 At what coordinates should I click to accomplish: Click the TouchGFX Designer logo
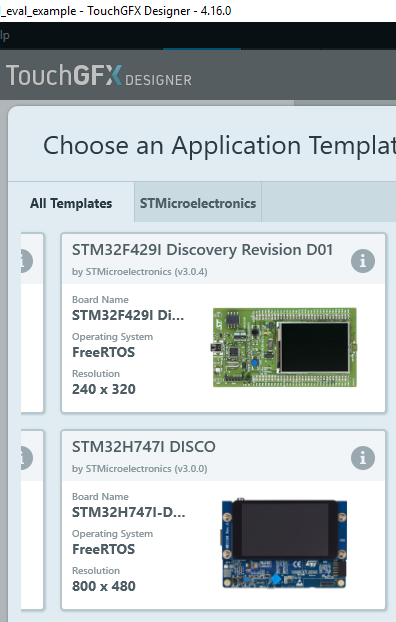pyautogui.click(x=99, y=75)
